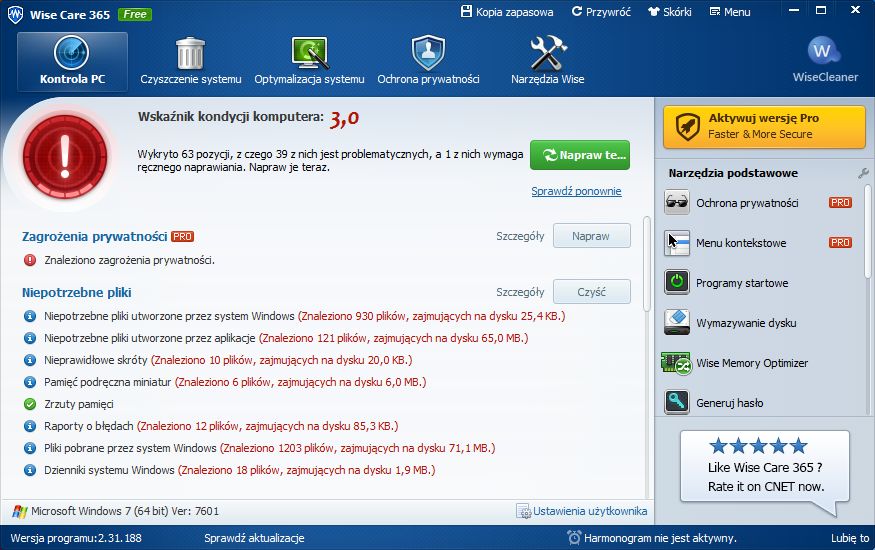Click the Lubię to link
Image resolution: width=875 pixels, height=550 pixels.
[x=850, y=538]
